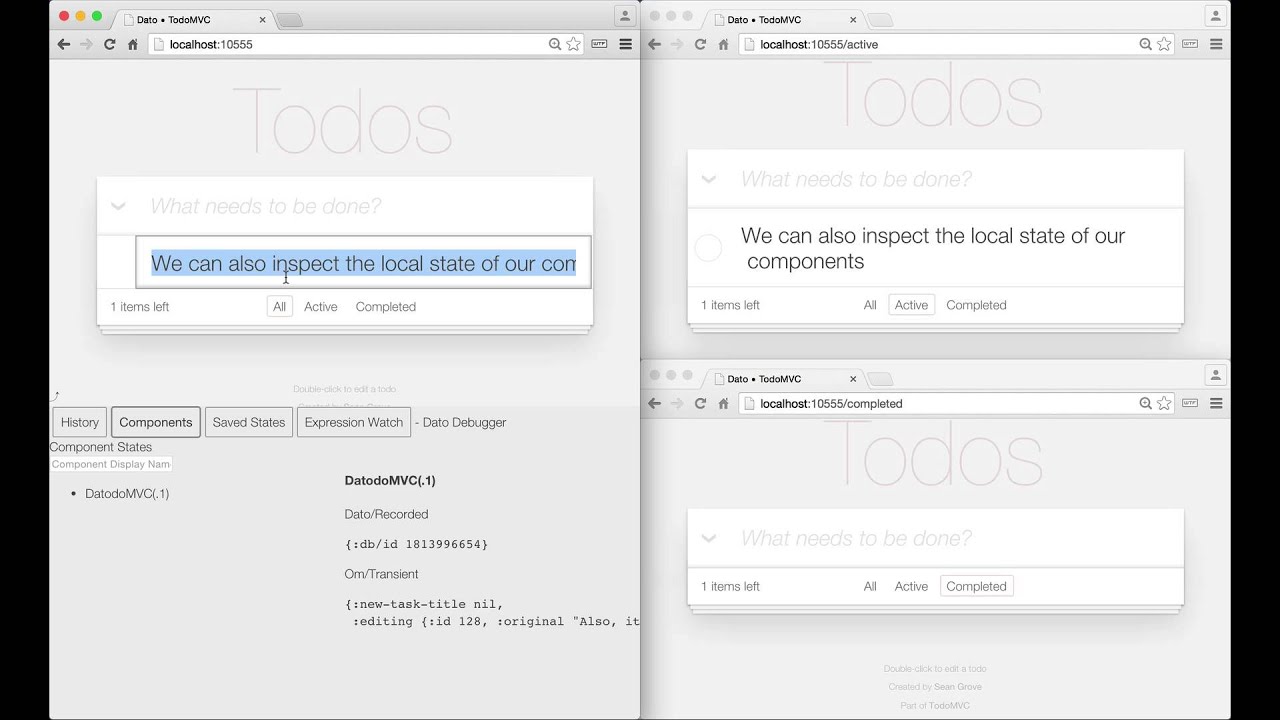Reload the /completed browser window
Viewport: 1280px width, 720px height.
(x=700, y=403)
